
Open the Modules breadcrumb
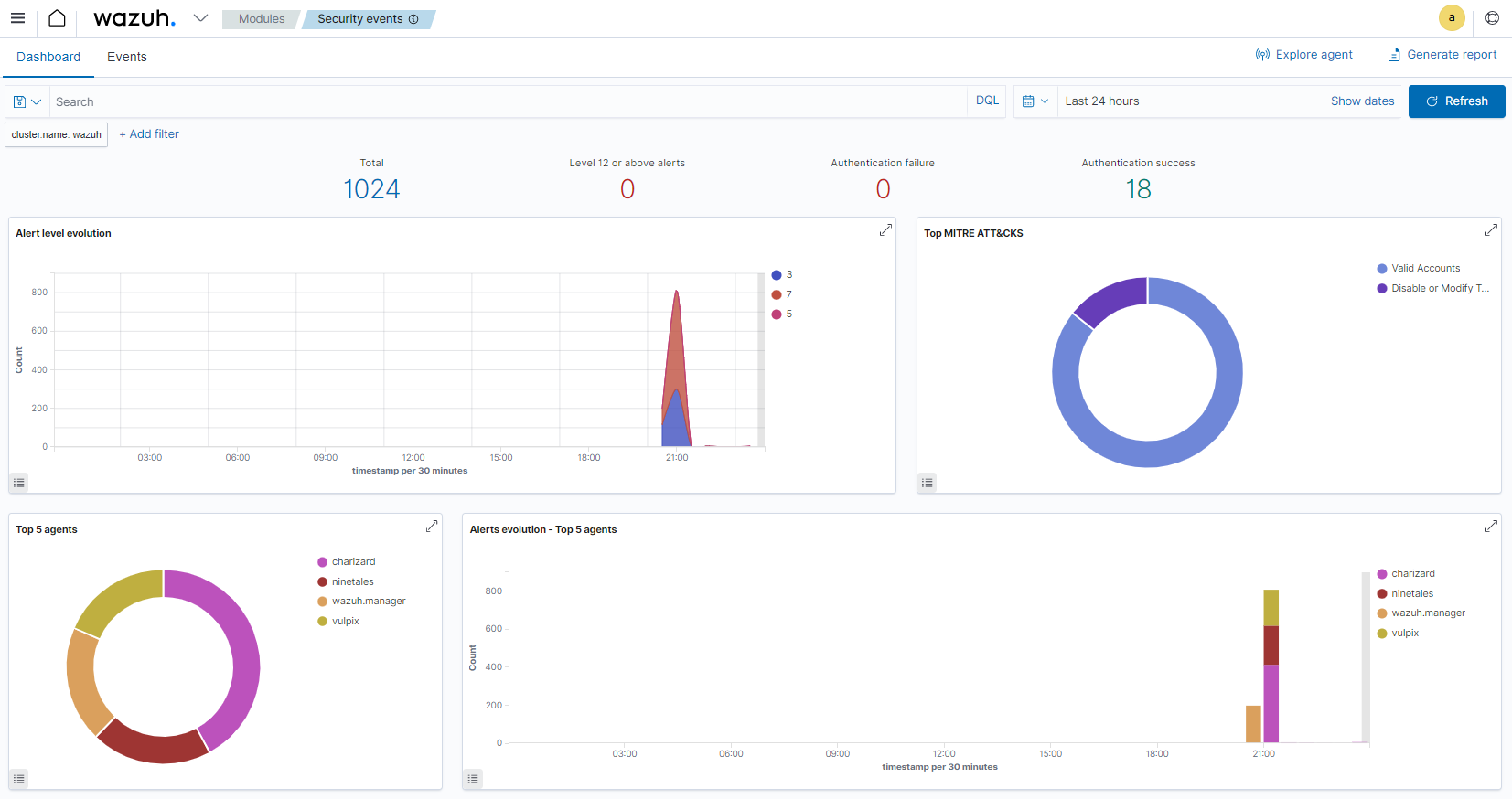(x=262, y=19)
